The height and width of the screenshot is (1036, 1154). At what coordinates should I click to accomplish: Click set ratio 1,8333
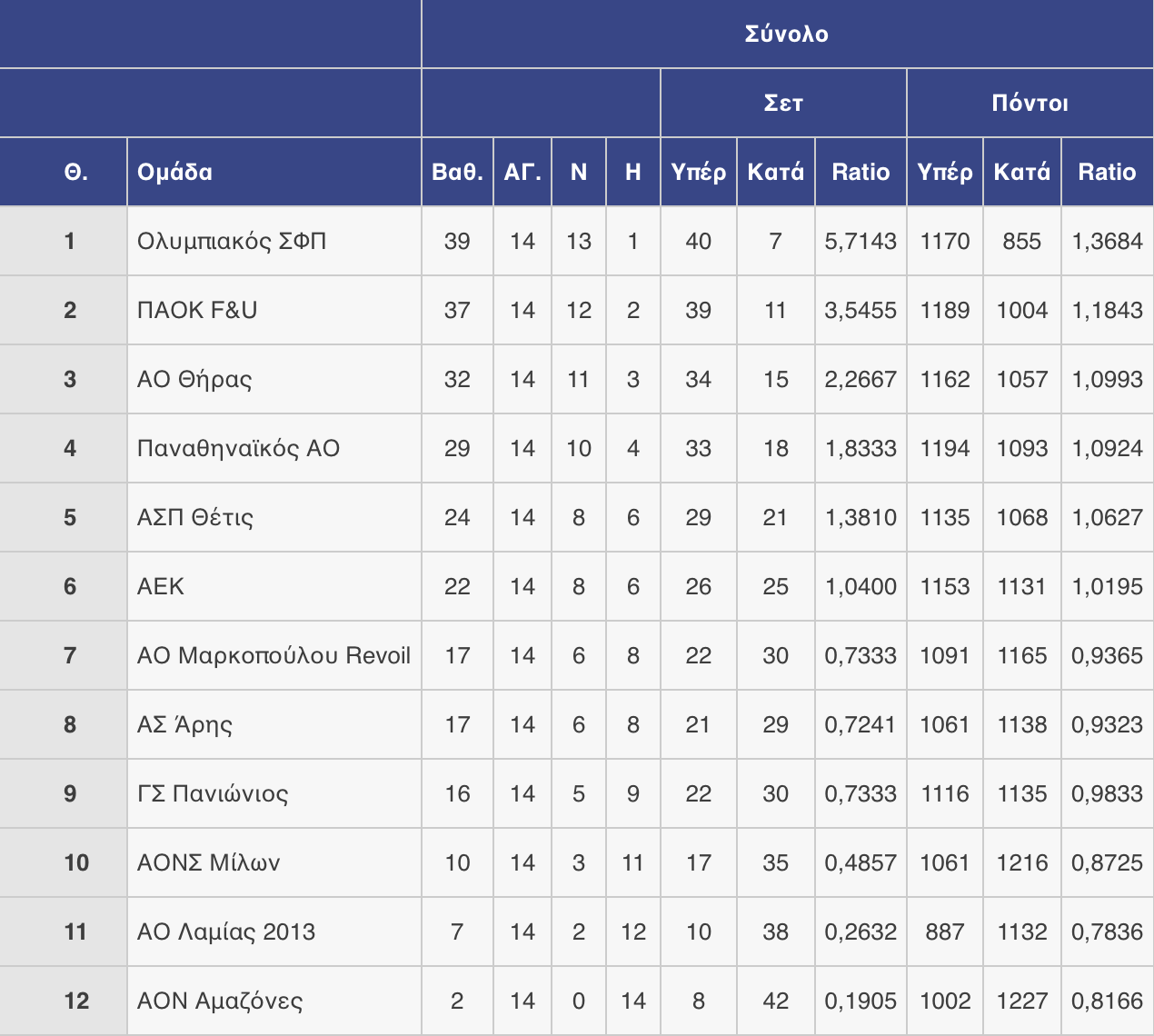[861, 448]
